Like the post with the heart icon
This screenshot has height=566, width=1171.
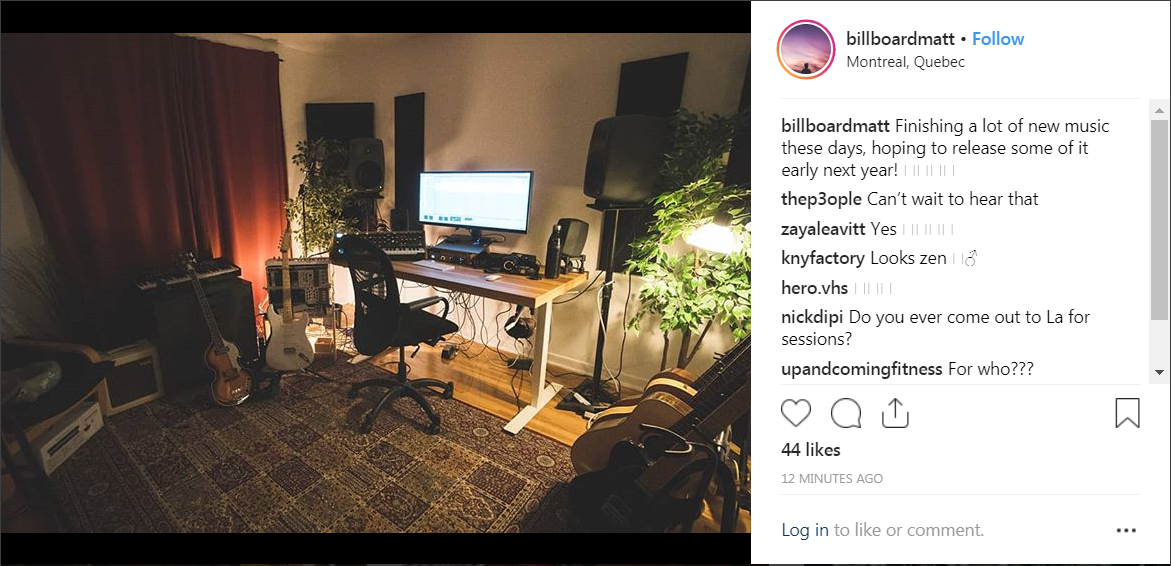coord(796,413)
